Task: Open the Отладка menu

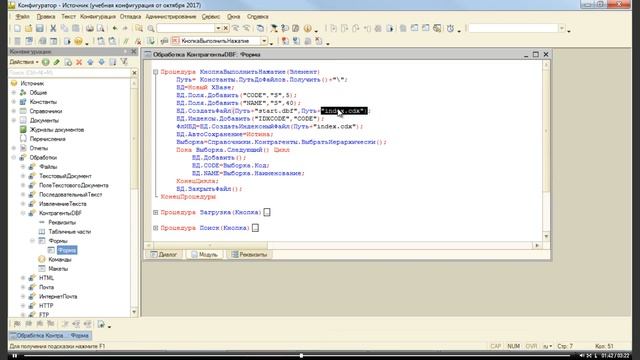Action: click(x=130, y=17)
